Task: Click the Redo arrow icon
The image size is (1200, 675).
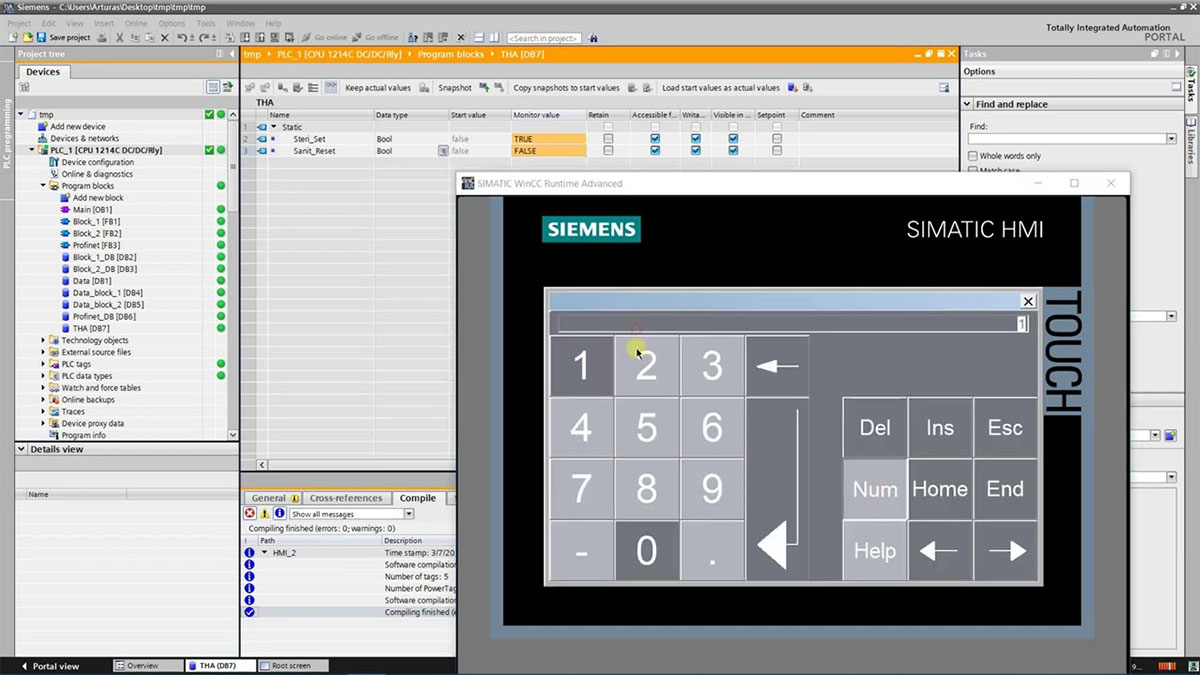Action: tap(205, 37)
